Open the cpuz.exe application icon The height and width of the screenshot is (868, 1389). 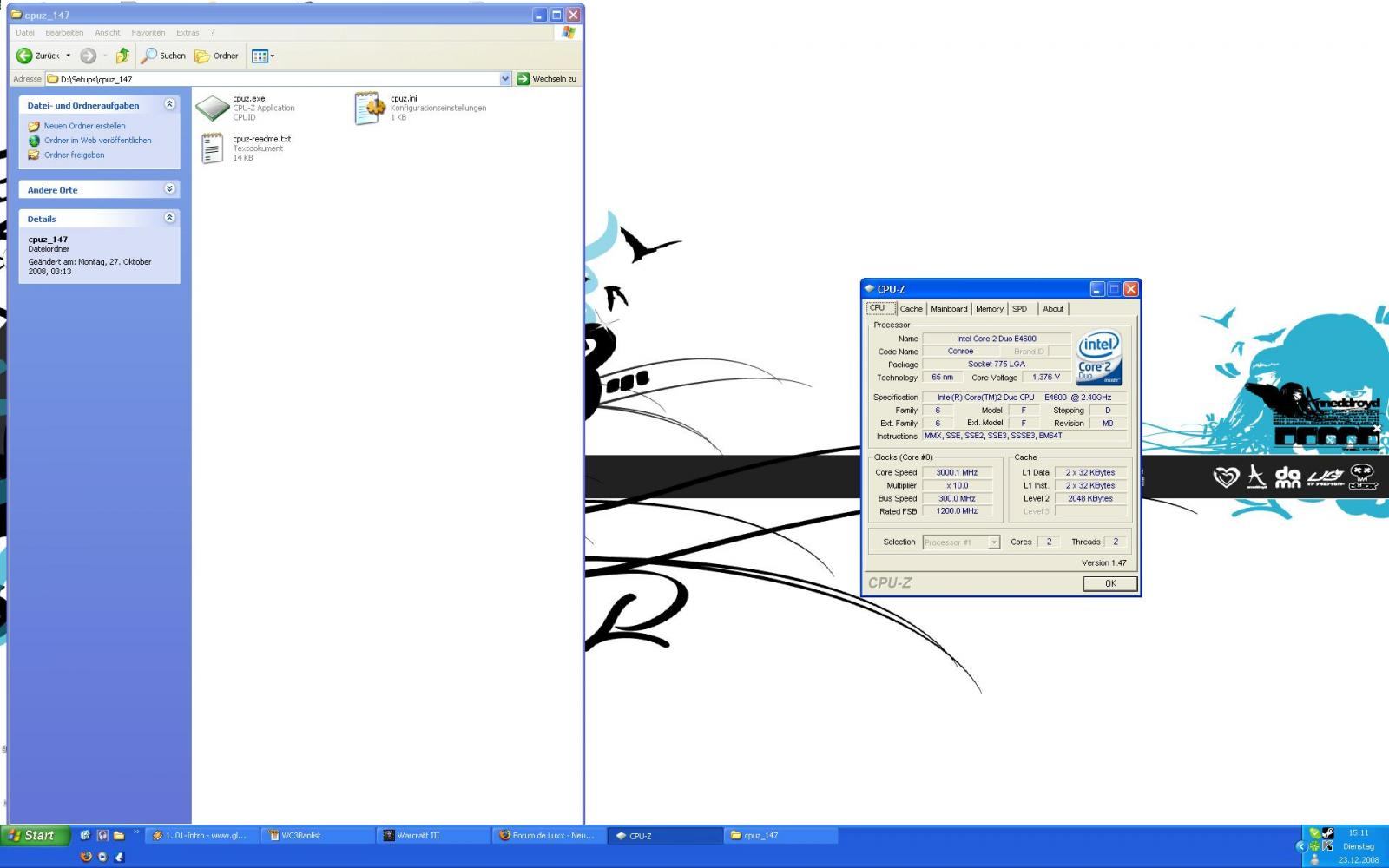(x=213, y=108)
